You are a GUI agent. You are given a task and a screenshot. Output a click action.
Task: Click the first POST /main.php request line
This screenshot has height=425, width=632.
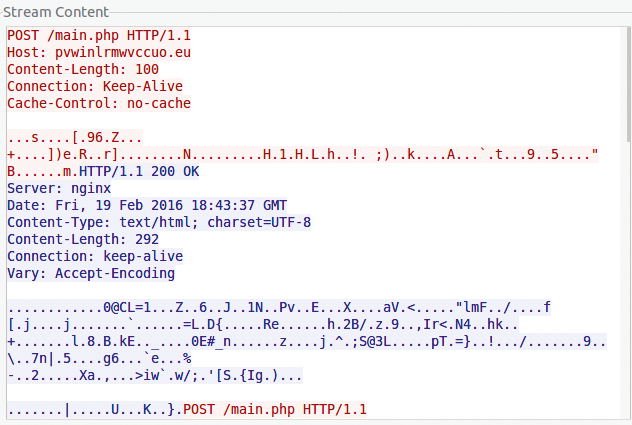coord(98,35)
